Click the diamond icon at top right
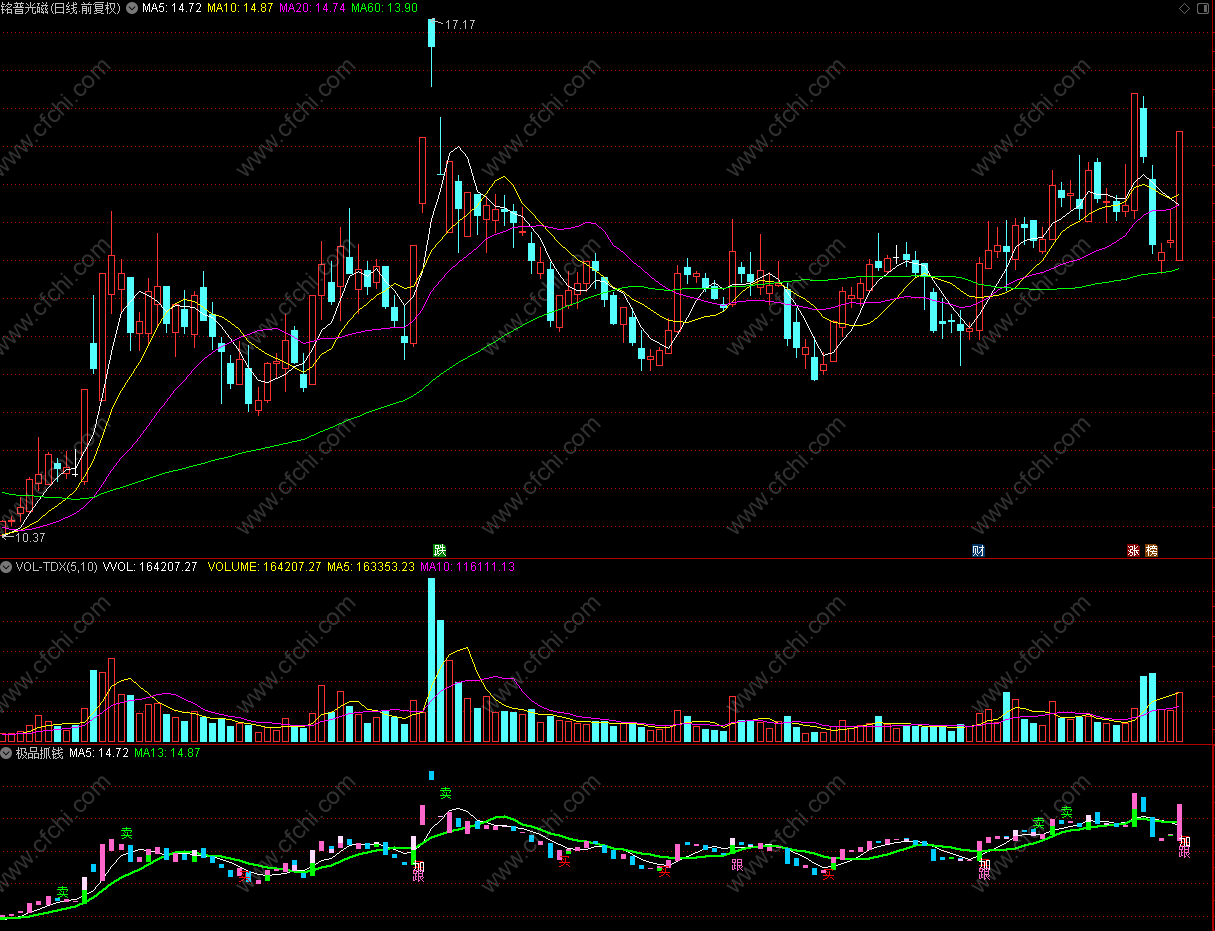1215x931 pixels. tap(1185, 8)
